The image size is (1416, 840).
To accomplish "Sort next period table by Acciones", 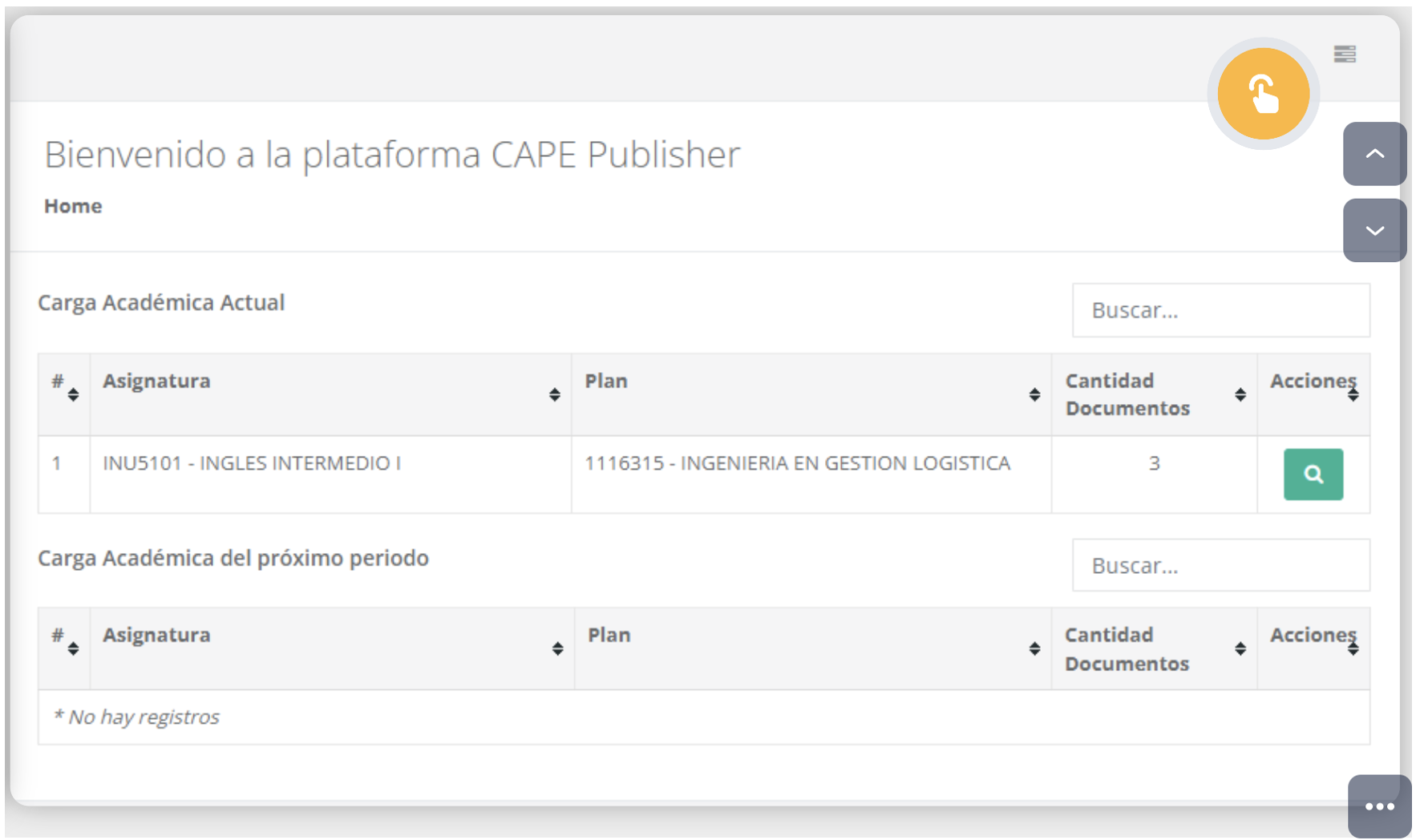I will coord(1313,648).
